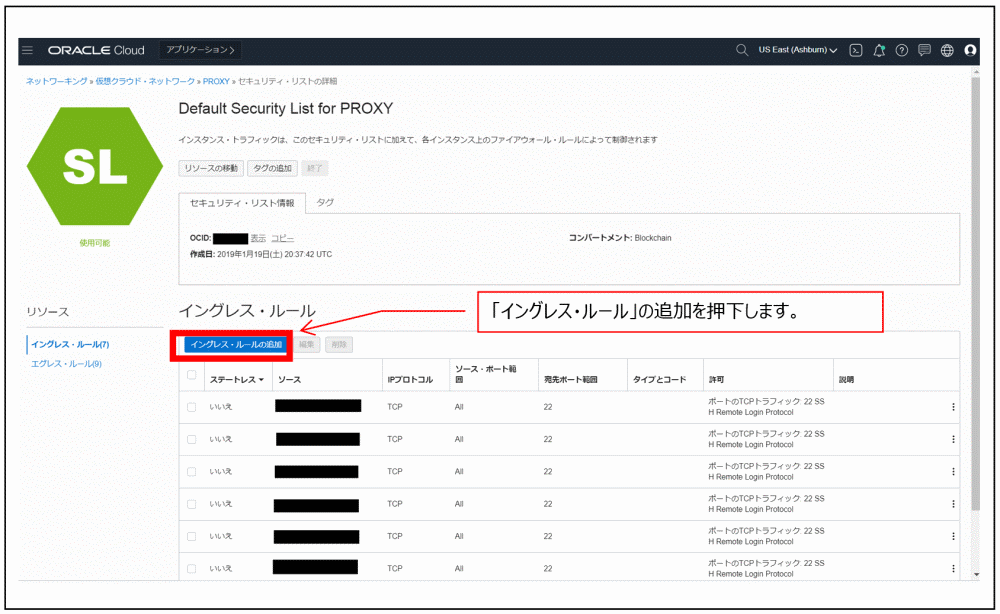Click the ソース column header
This screenshot has height=614, width=1000.
(x=290, y=379)
